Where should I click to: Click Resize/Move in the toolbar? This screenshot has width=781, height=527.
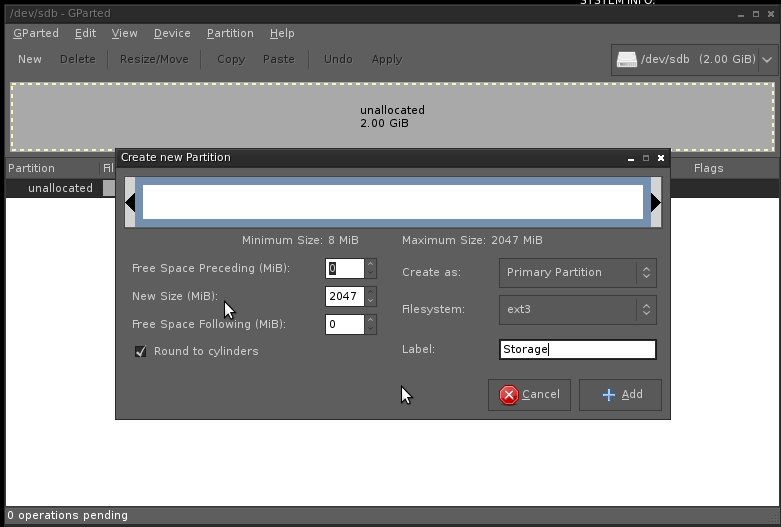tap(154, 59)
